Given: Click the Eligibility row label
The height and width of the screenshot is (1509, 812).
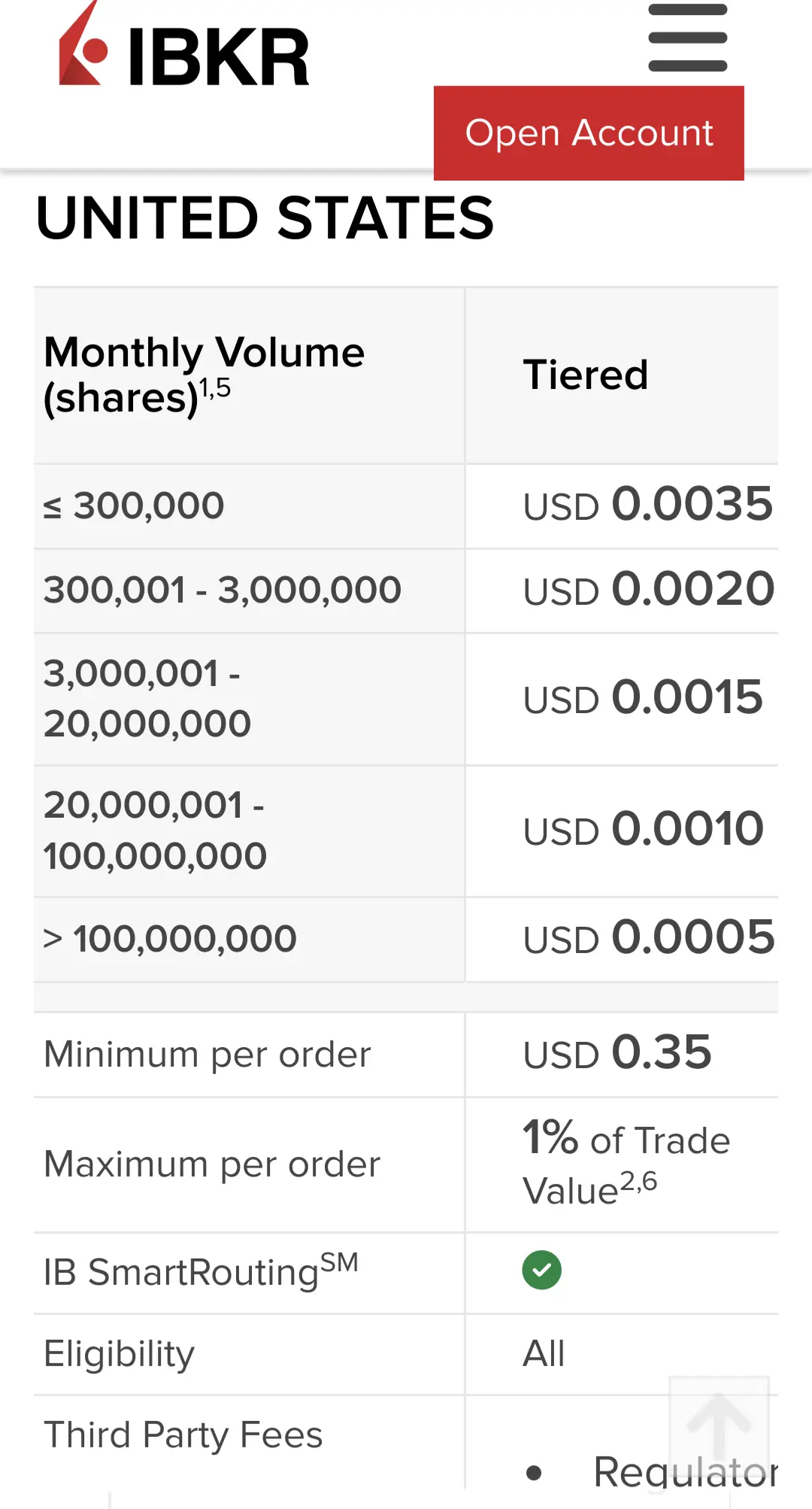Looking at the screenshot, I should (x=120, y=1354).
